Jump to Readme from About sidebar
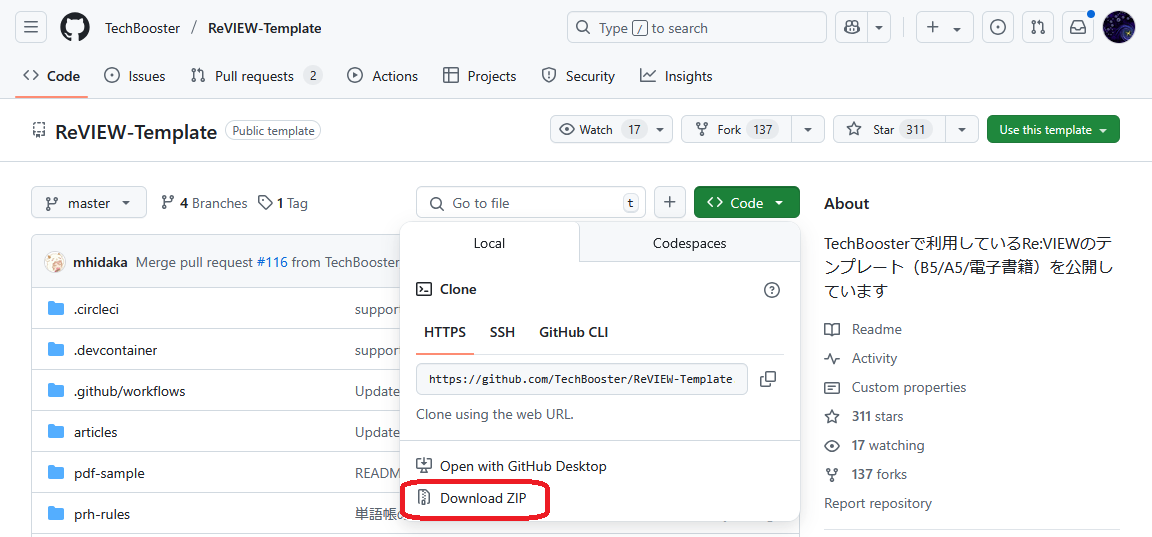The image size is (1152, 537). pos(863,329)
